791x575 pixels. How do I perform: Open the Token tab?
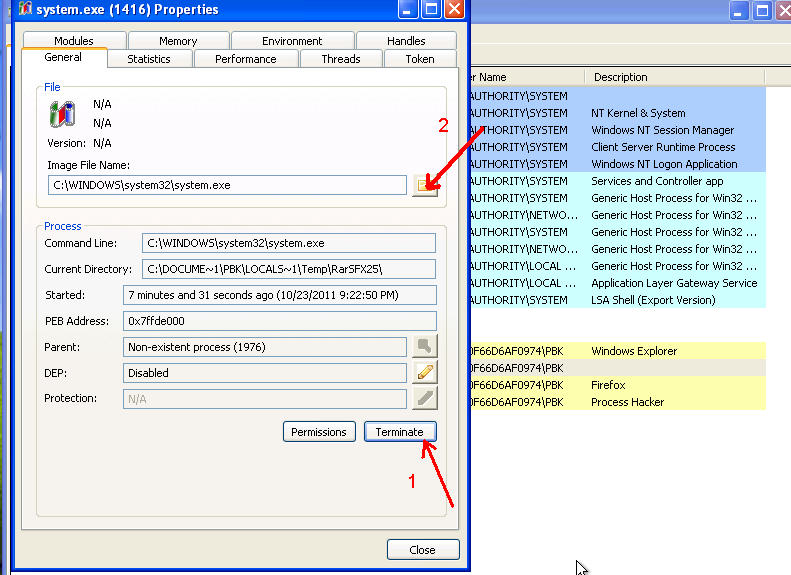click(420, 59)
